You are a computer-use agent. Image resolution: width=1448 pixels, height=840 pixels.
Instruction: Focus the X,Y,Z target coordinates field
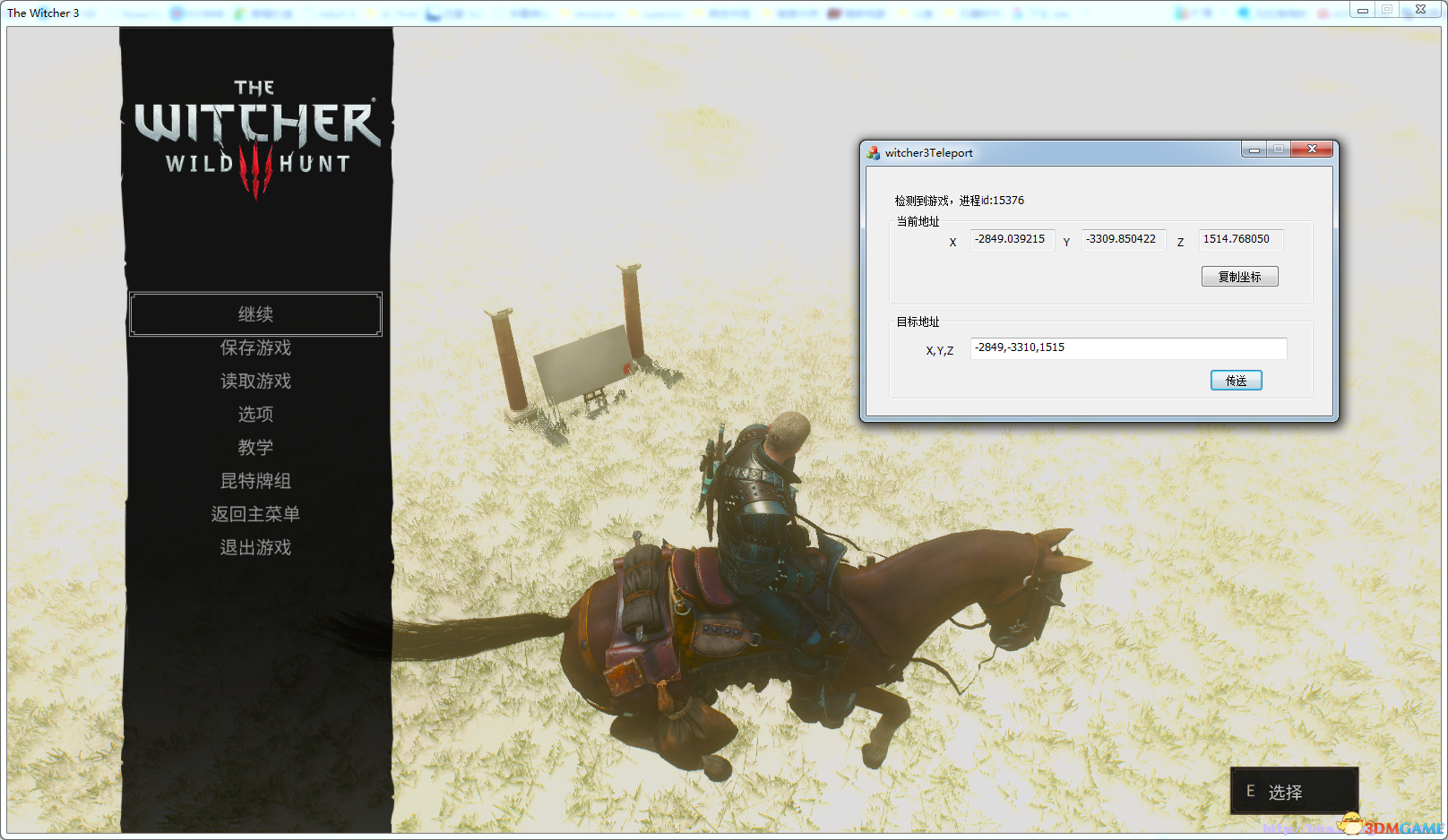point(1128,348)
